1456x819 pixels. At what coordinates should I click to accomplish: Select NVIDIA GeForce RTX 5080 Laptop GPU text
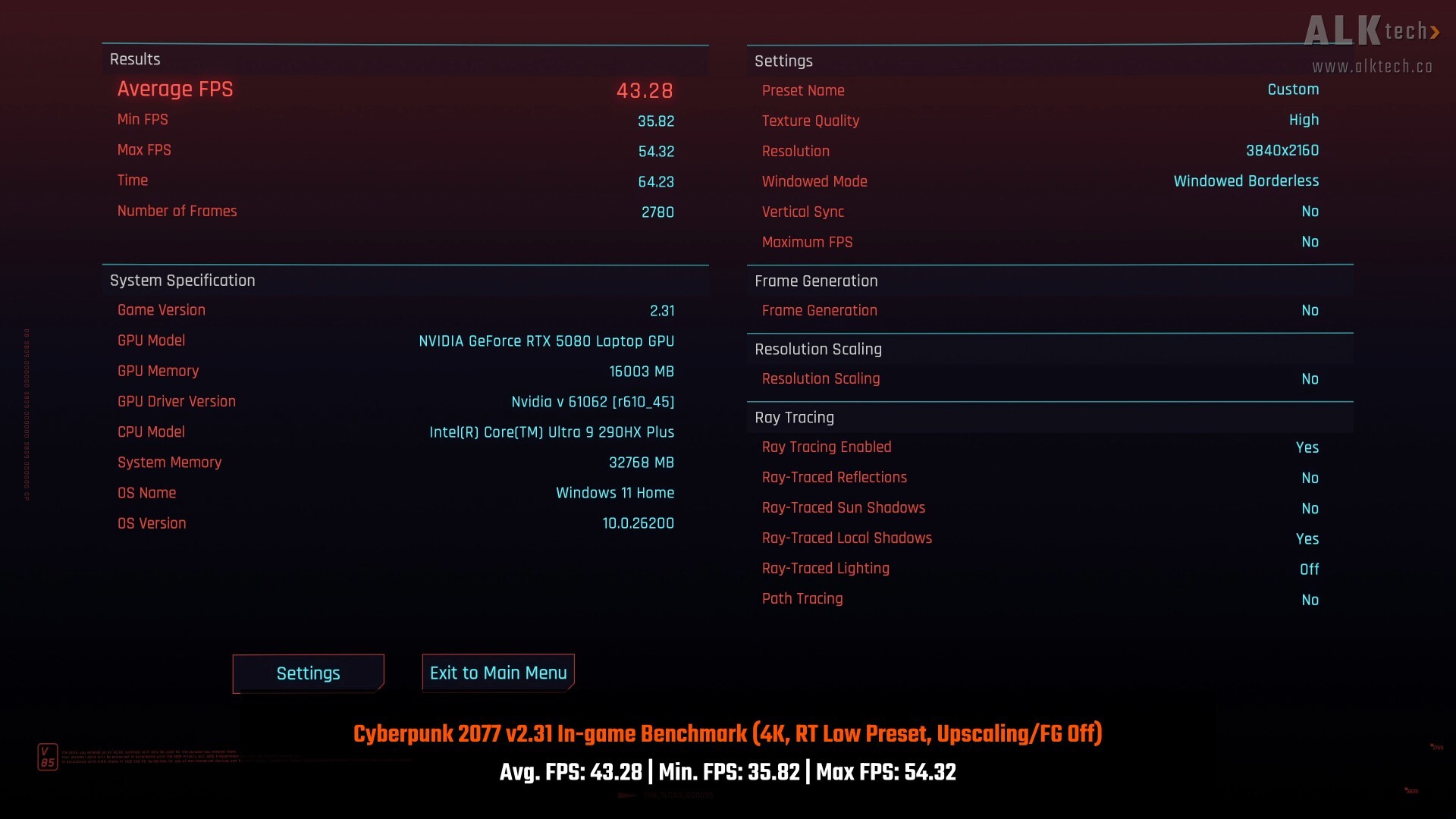tap(546, 341)
